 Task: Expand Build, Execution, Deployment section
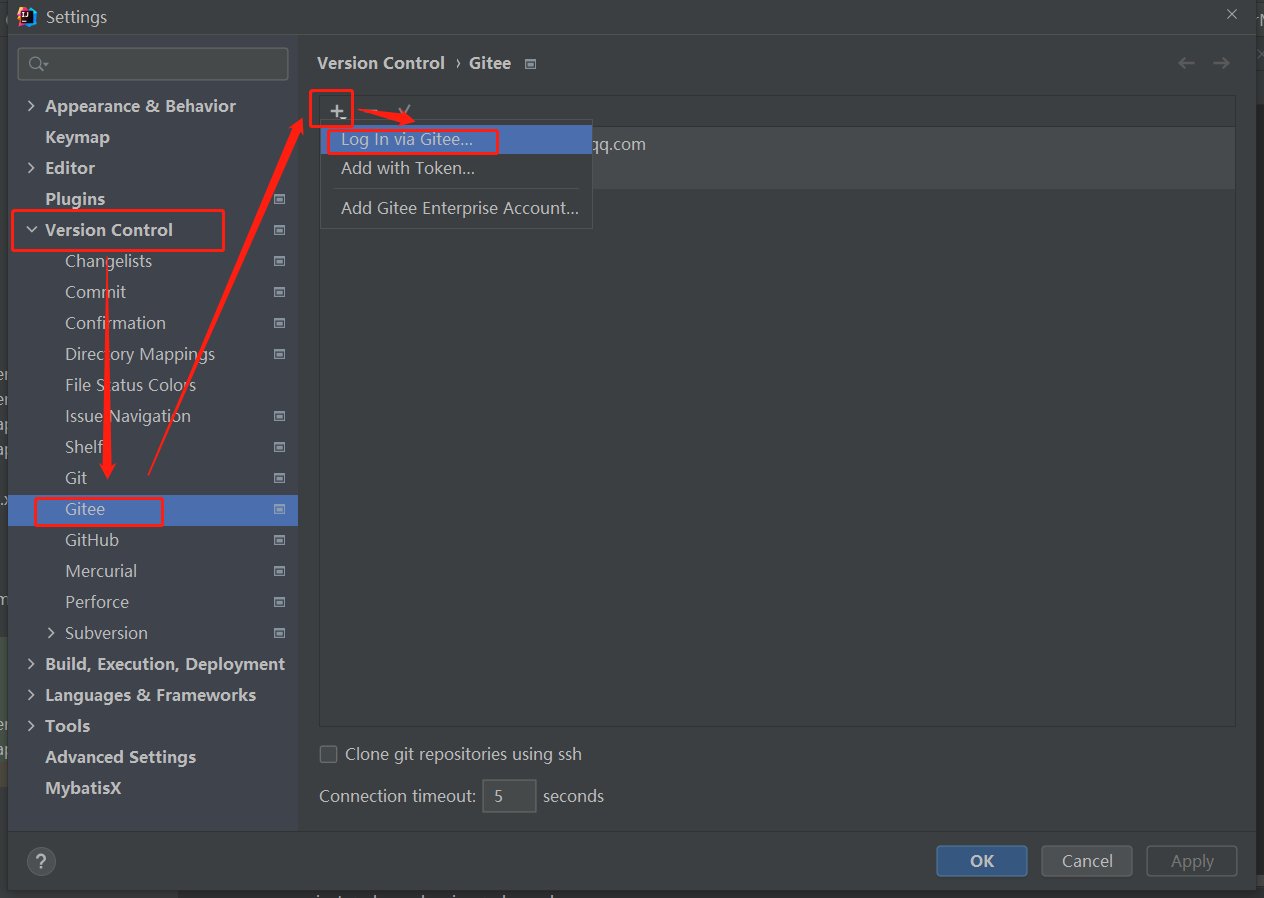tap(31, 664)
